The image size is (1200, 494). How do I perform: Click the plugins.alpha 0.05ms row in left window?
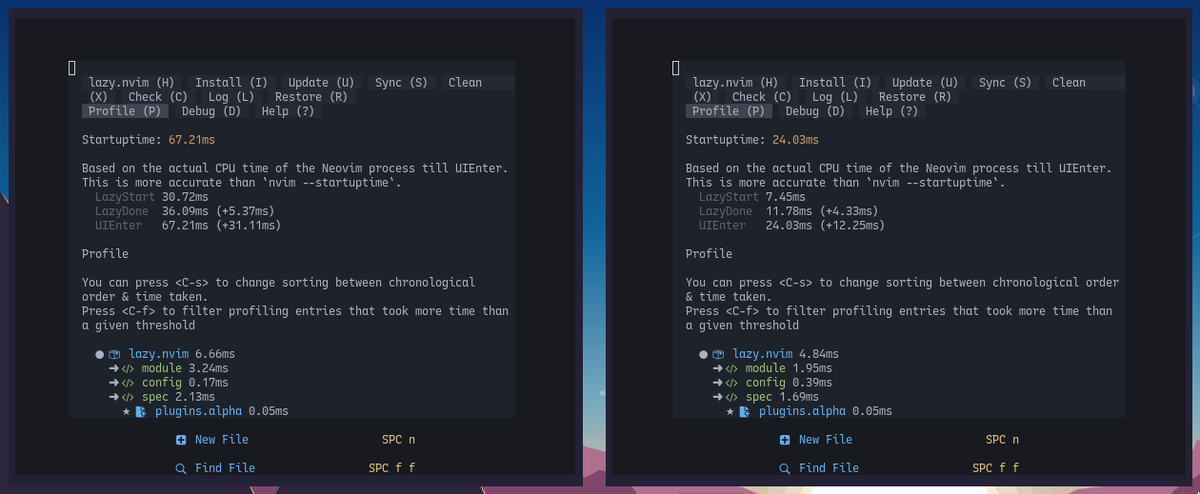click(x=205, y=411)
